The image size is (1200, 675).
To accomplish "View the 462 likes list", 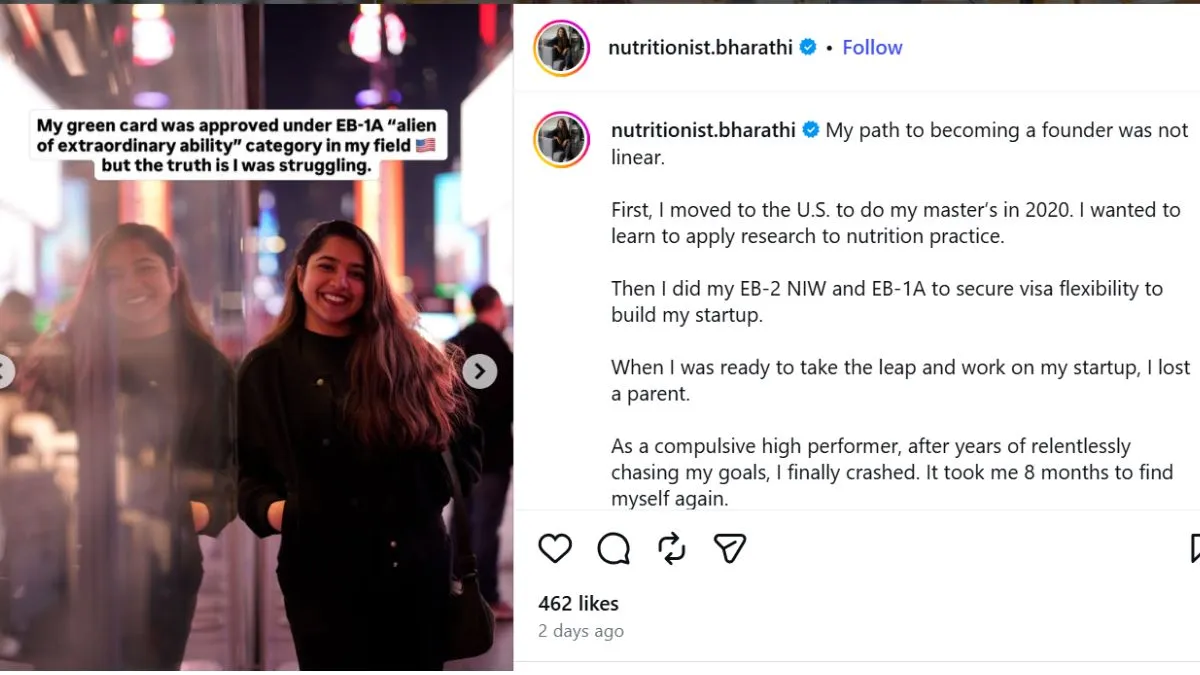I will pos(578,603).
